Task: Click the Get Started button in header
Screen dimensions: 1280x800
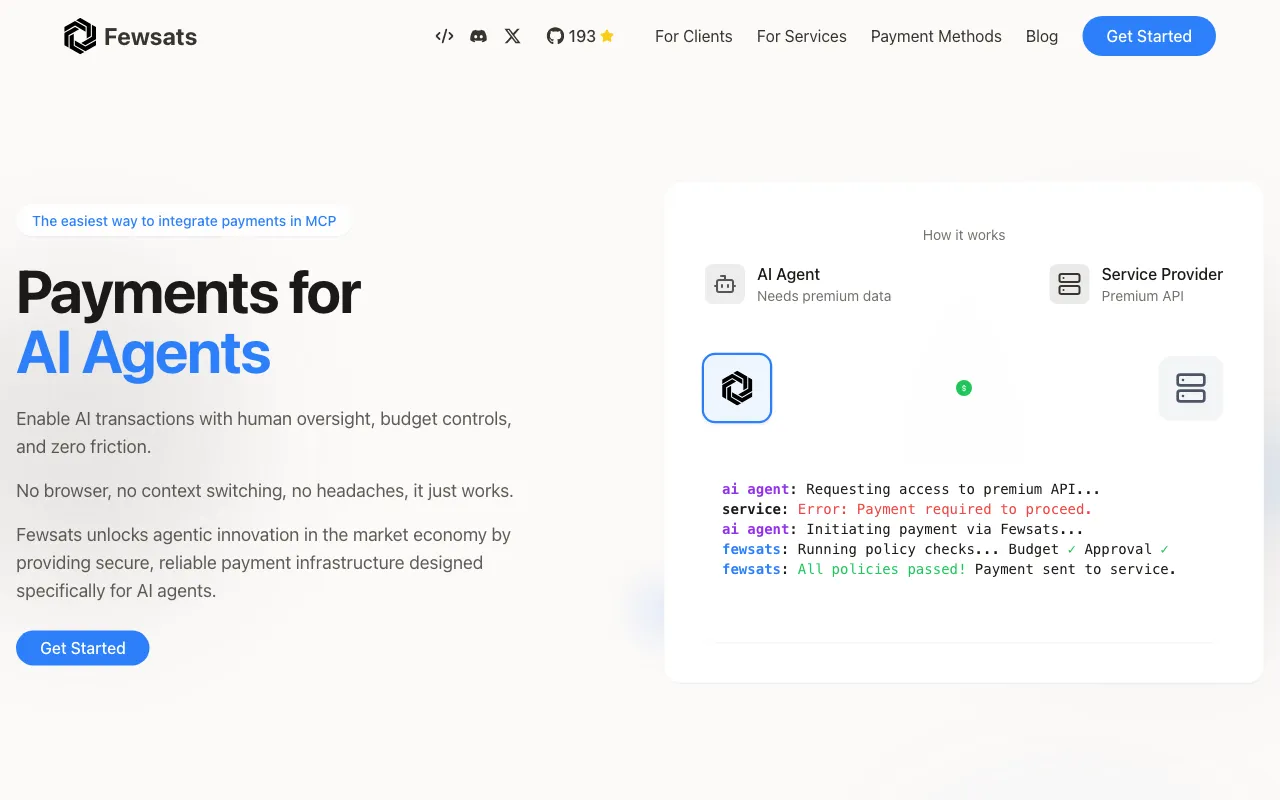Action: pos(1149,36)
